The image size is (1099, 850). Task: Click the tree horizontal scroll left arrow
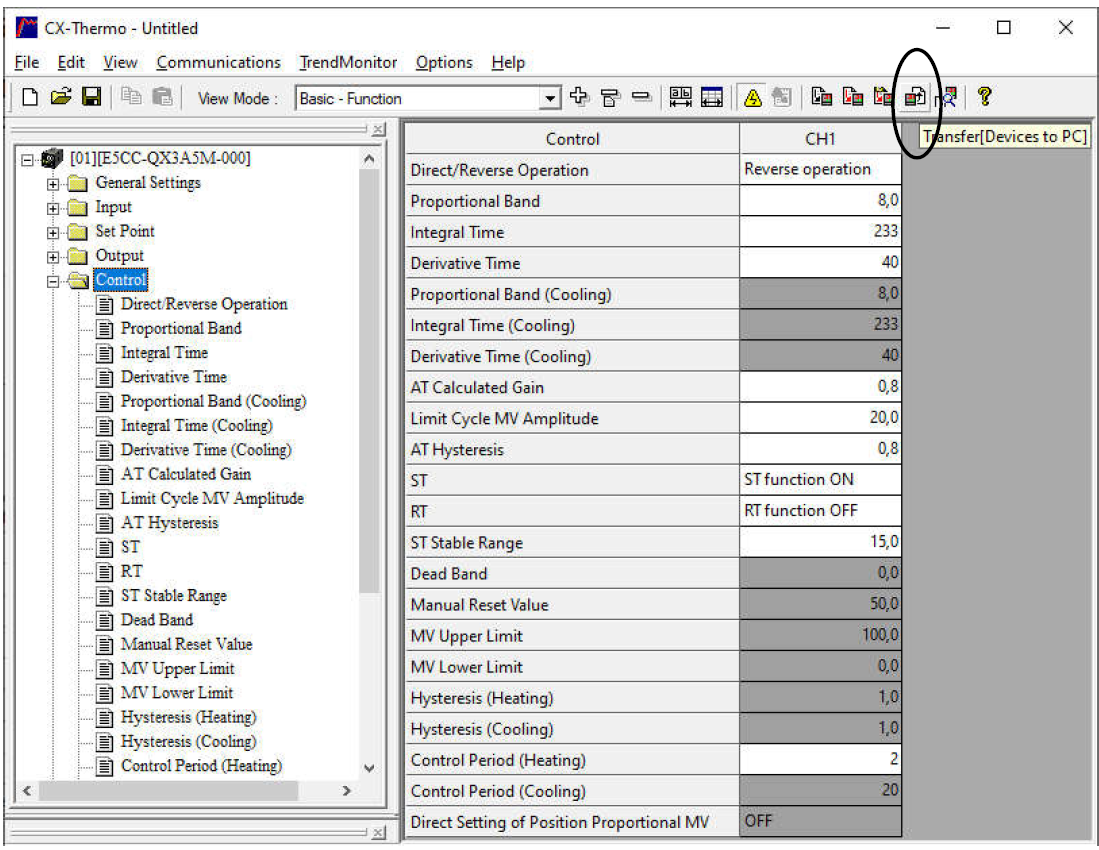27,790
